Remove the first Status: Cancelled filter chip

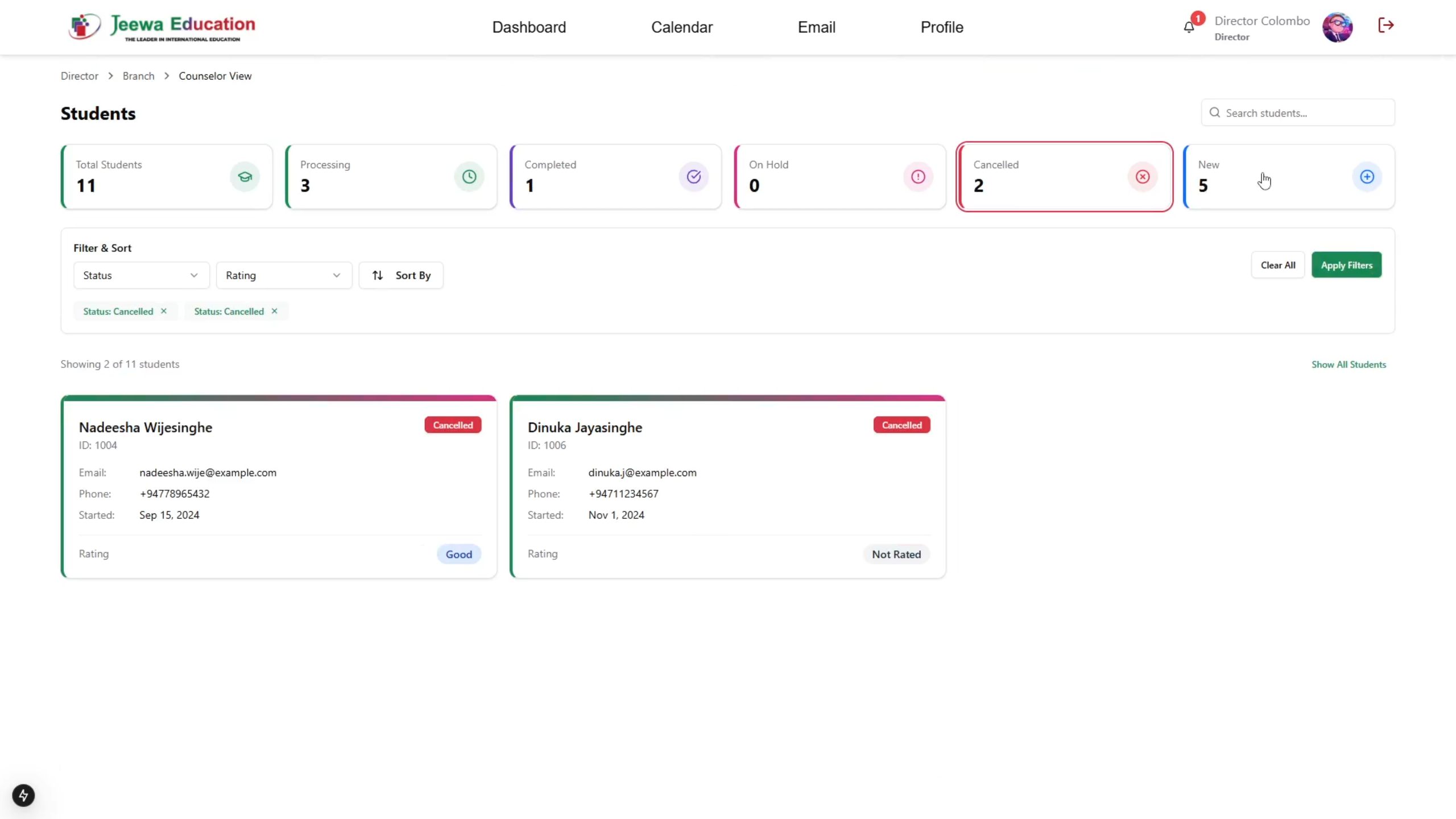click(x=164, y=311)
